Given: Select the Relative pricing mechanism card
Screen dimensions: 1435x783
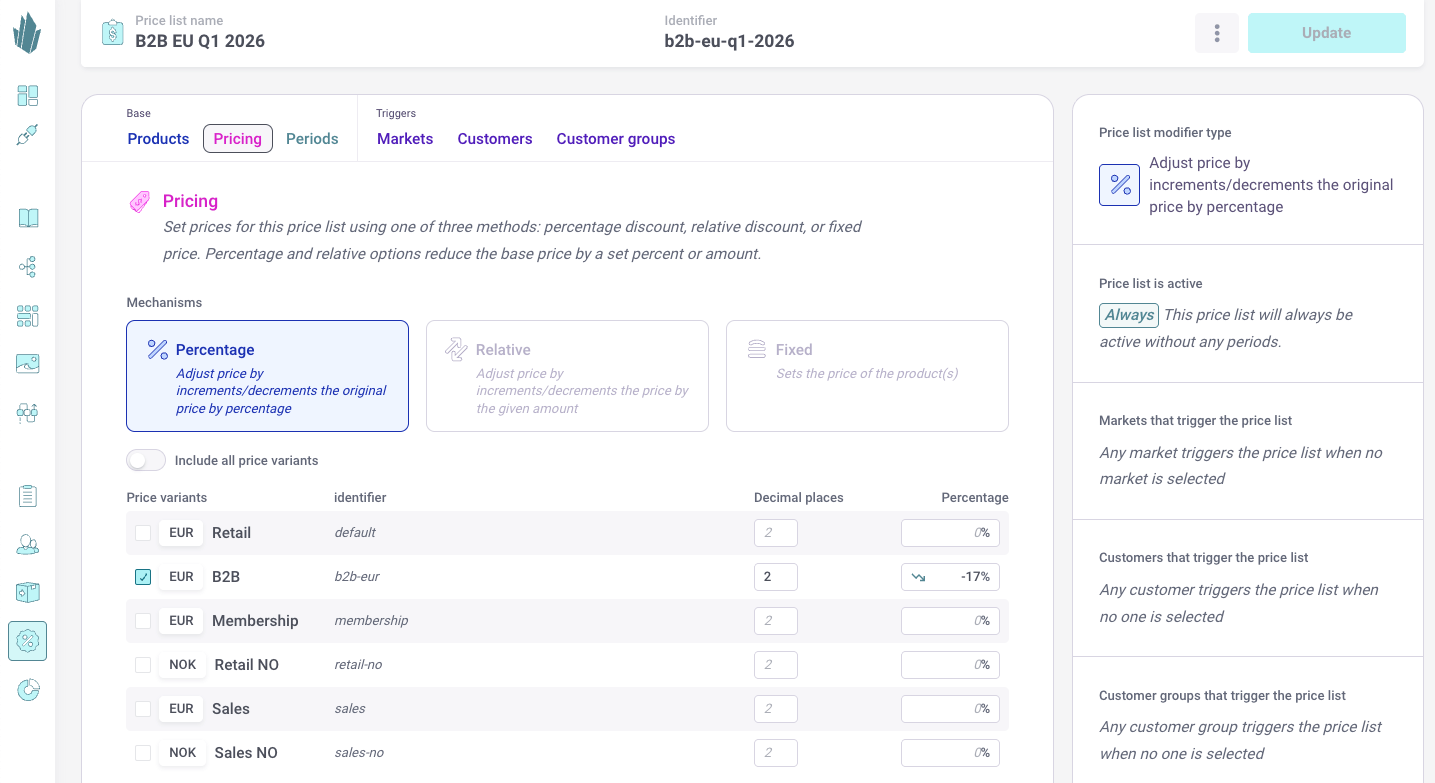Looking at the screenshot, I should [x=567, y=376].
